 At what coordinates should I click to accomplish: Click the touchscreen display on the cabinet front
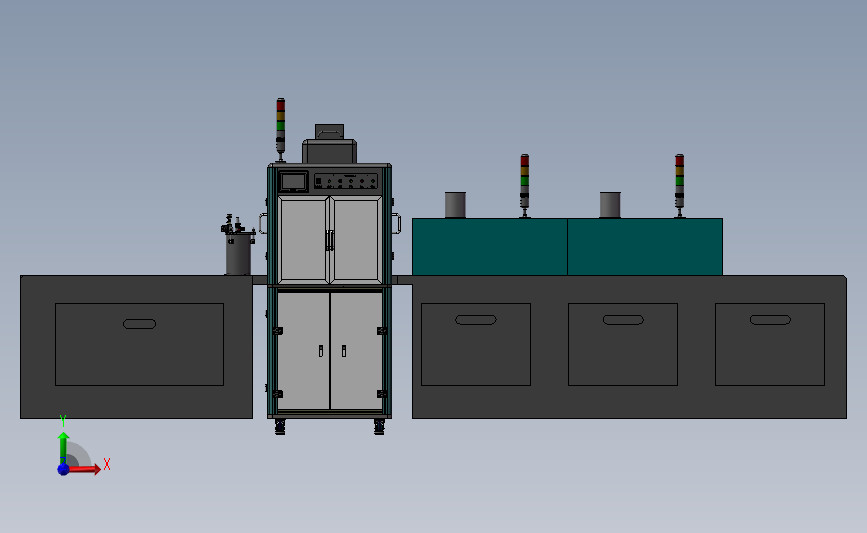(x=293, y=182)
